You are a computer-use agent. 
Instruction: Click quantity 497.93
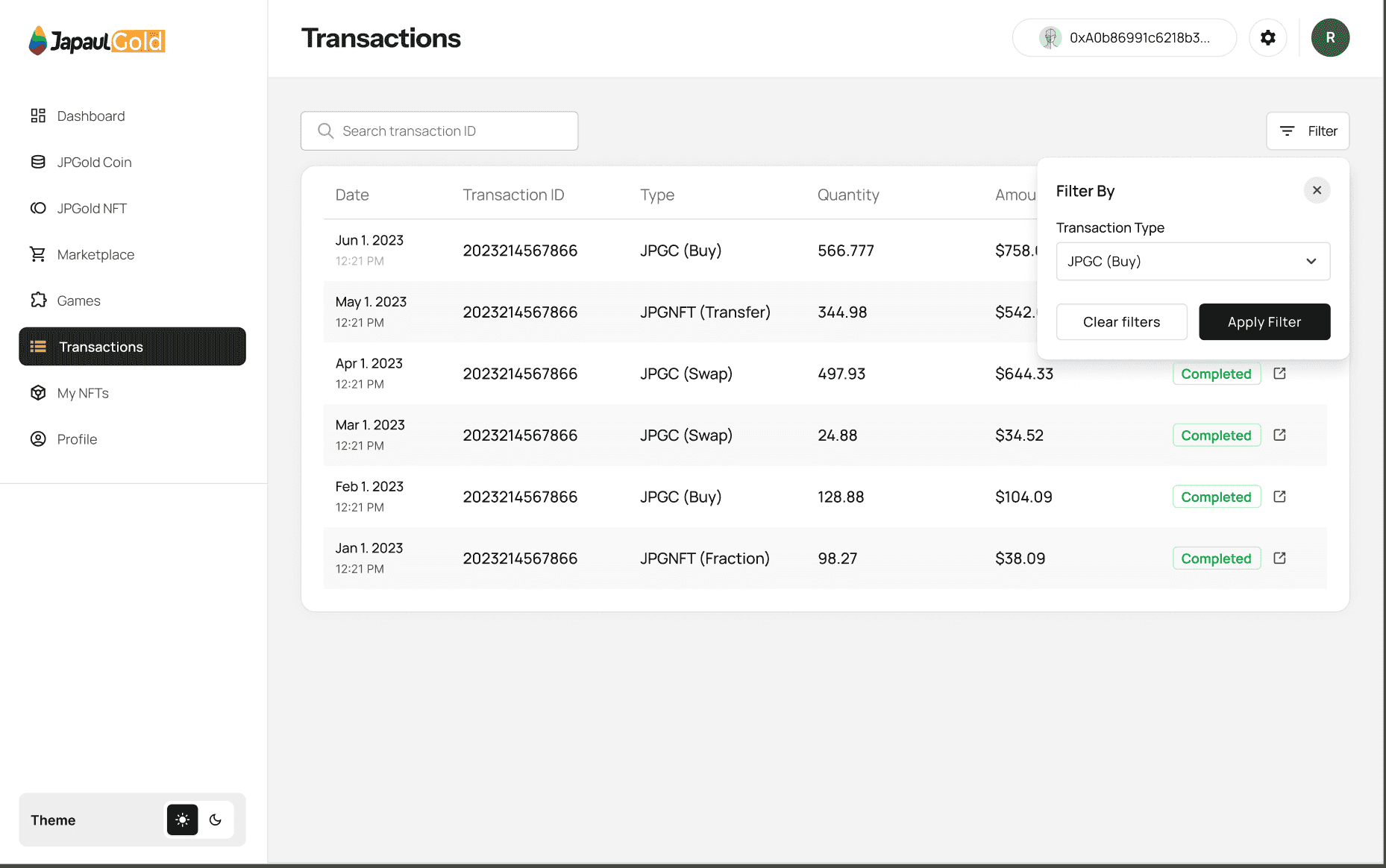(x=841, y=374)
